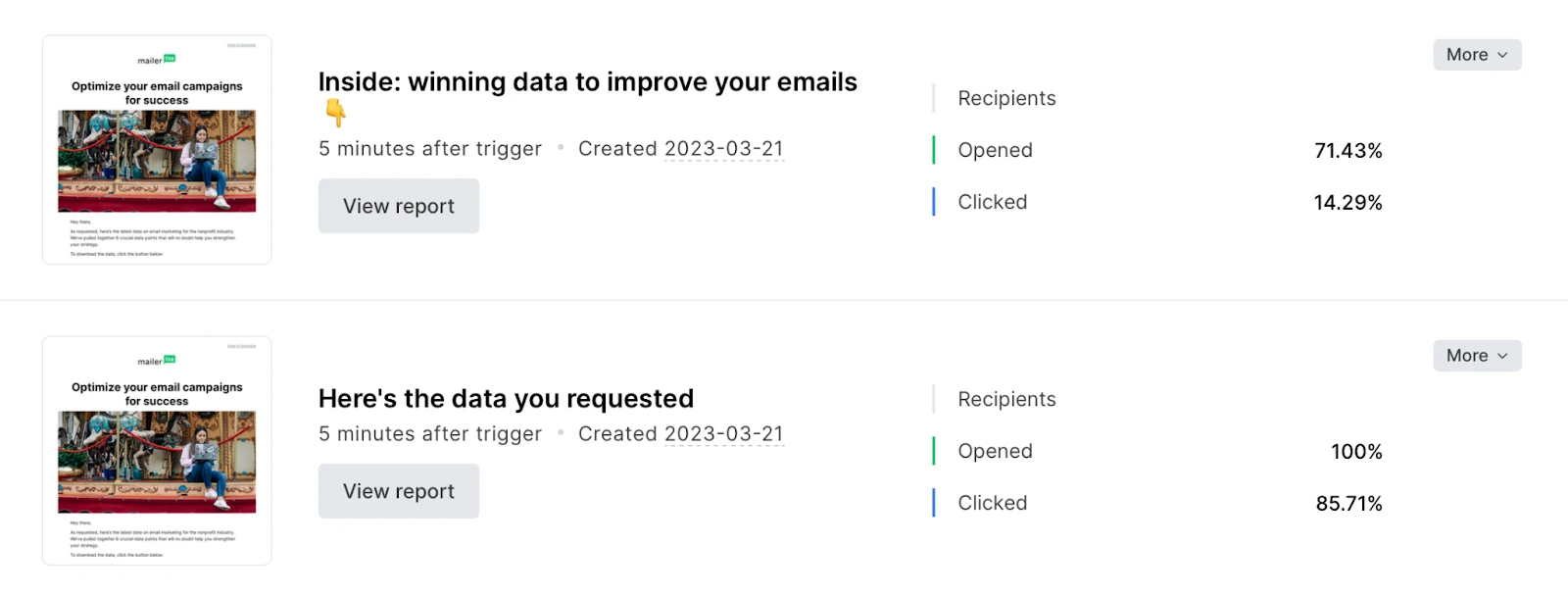Open "Inside: winning data to improve your emails" title
This screenshot has height=595, width=1568.
coord(587,82)
